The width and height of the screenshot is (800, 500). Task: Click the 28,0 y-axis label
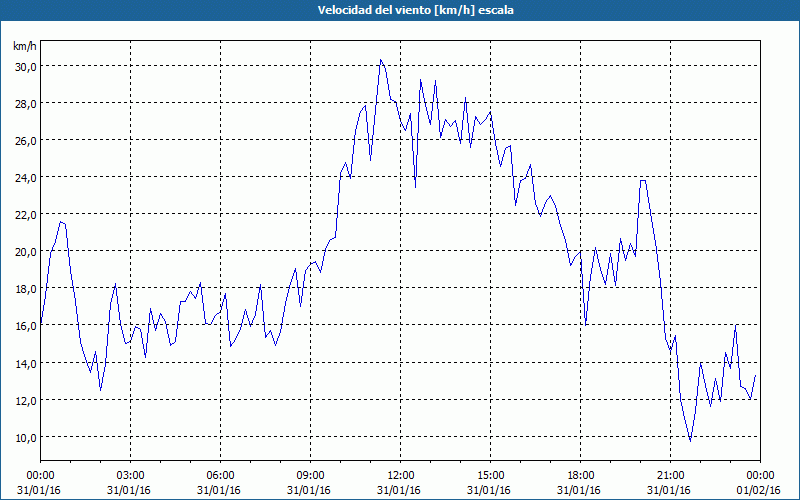(25, 104)
